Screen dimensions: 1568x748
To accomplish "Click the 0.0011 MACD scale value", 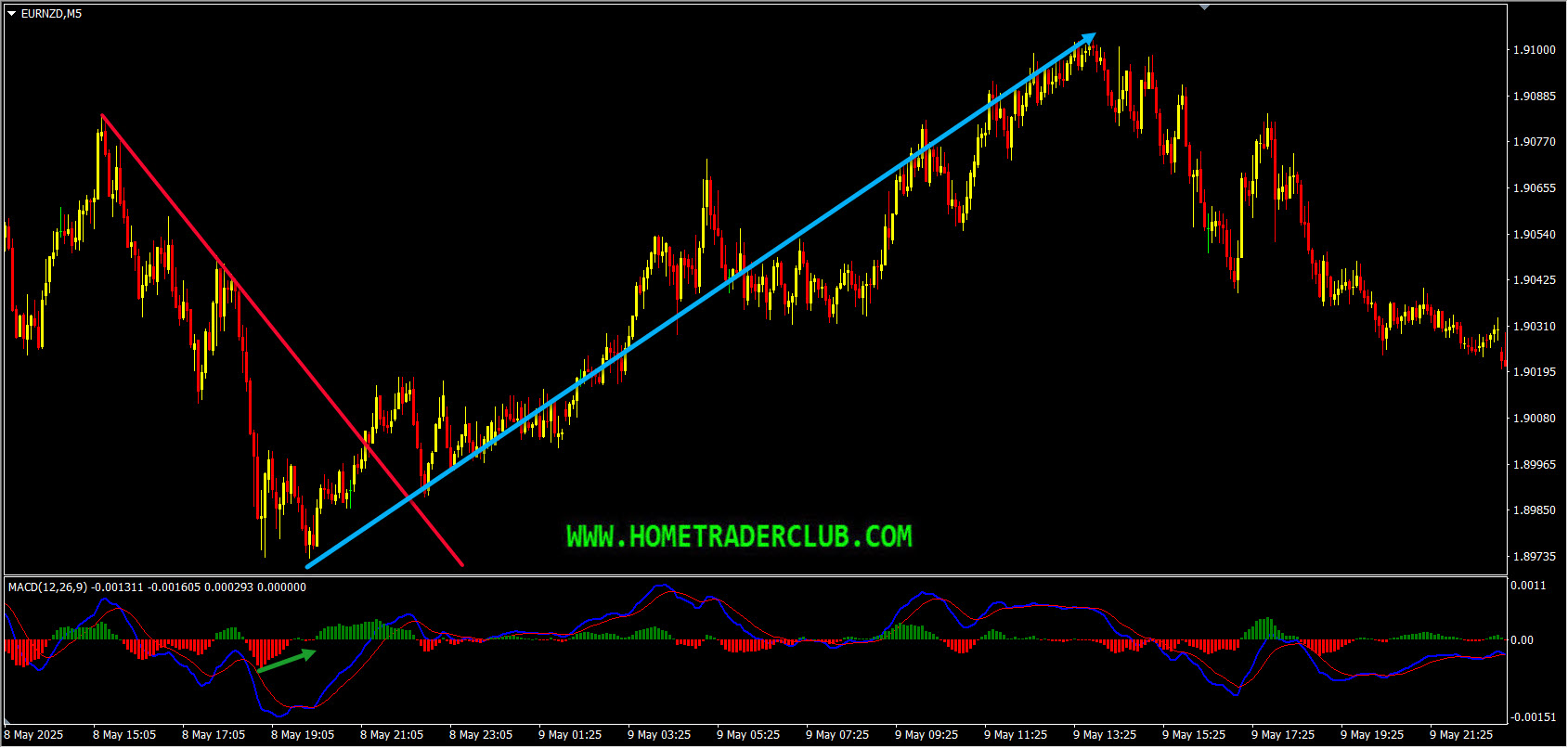I will [x=1528, y=586].
